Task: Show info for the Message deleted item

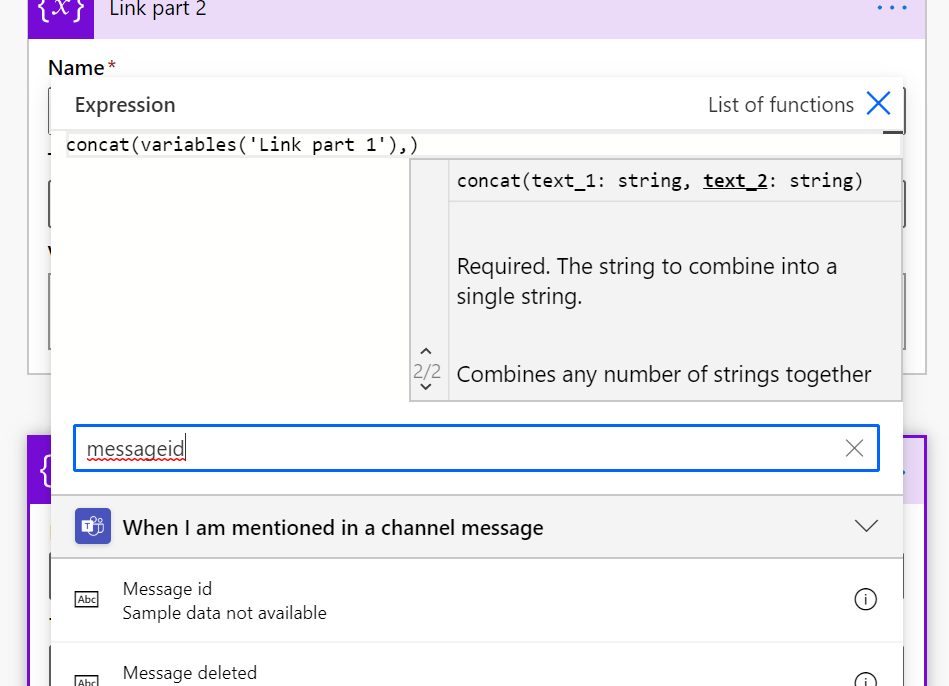Action: pos(865,679)
